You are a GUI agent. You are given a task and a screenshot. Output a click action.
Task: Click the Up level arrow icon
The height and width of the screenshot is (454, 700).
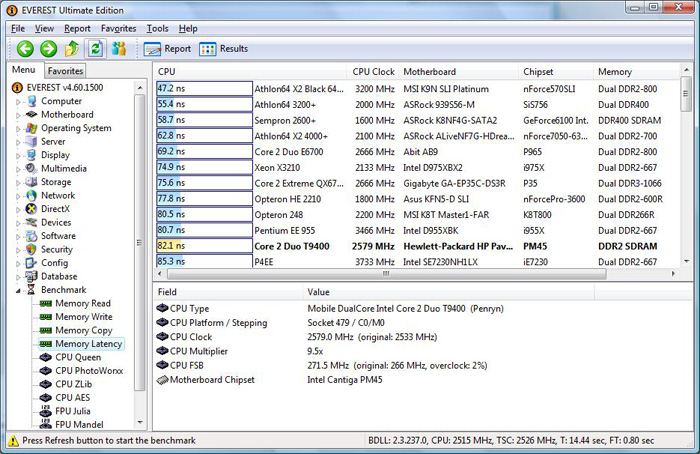pos(72,49)
